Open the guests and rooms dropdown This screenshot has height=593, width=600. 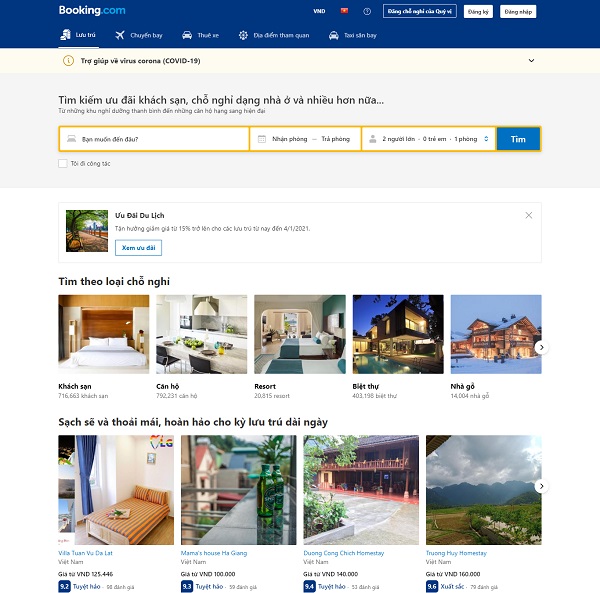(x=428, y=139)
